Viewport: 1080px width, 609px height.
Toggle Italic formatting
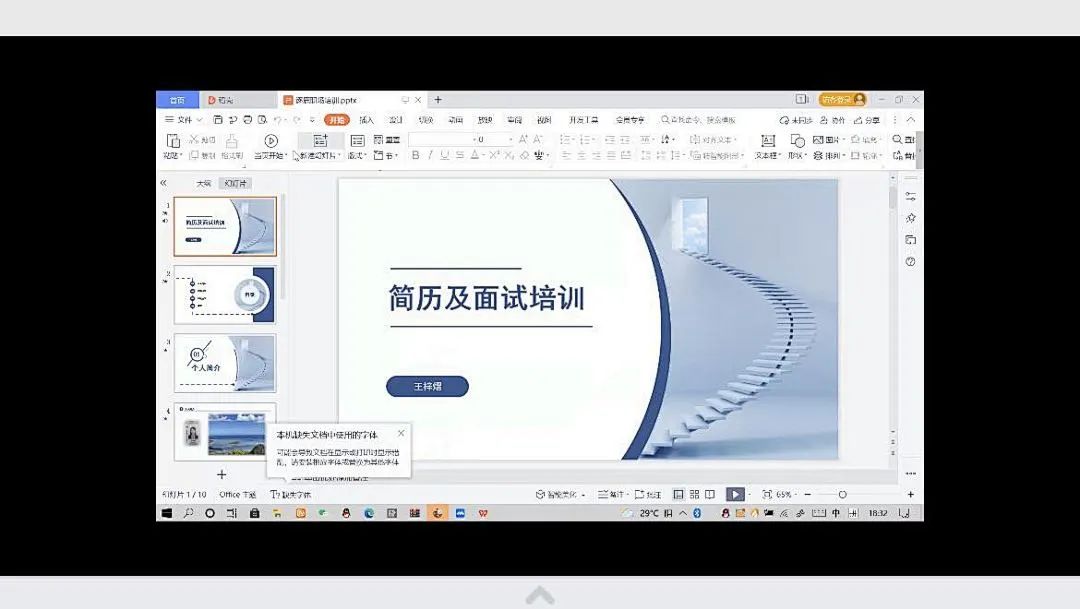click(x=430, y=156)
